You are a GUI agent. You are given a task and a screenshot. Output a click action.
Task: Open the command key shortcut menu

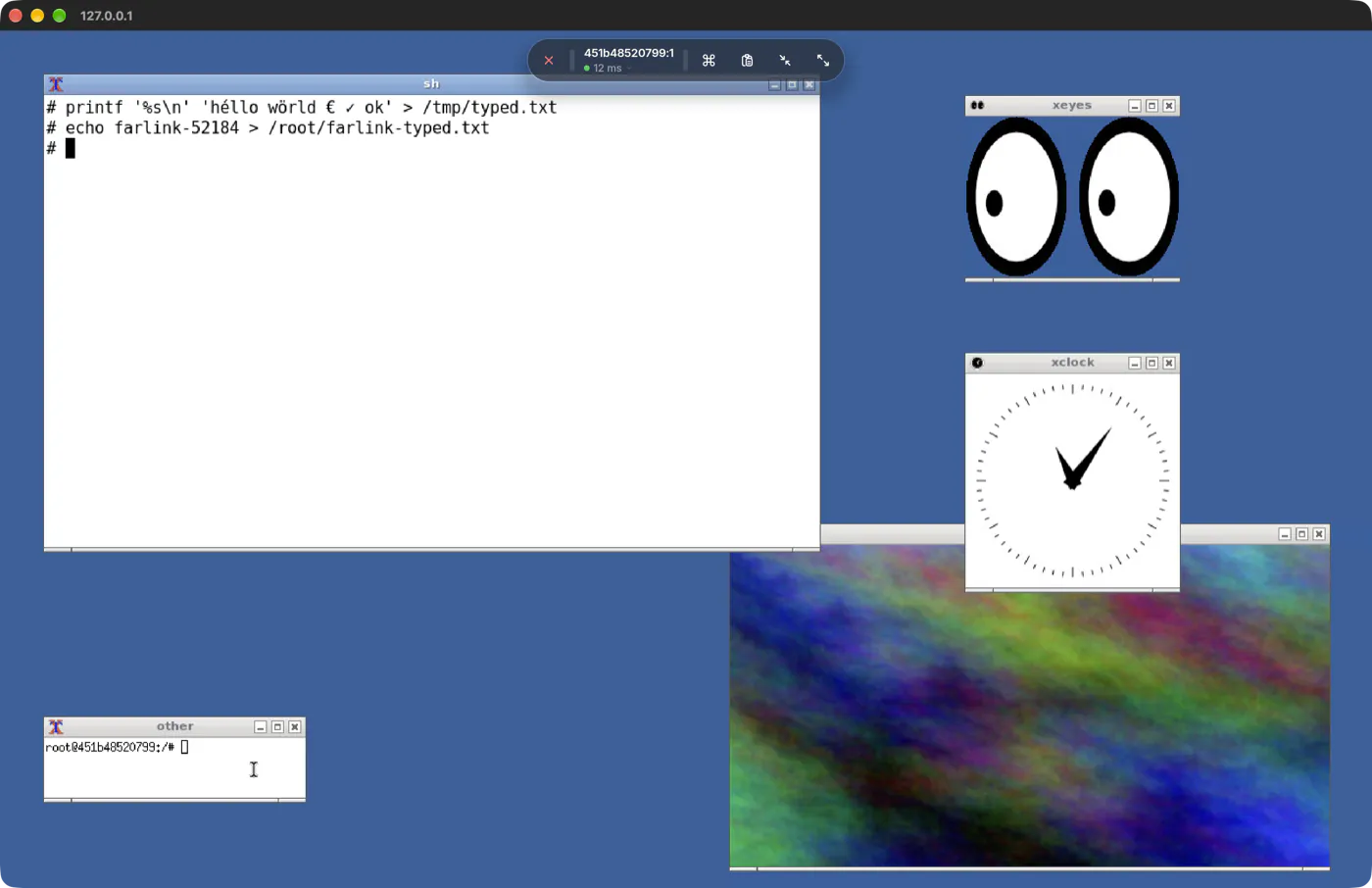(709, 61)
